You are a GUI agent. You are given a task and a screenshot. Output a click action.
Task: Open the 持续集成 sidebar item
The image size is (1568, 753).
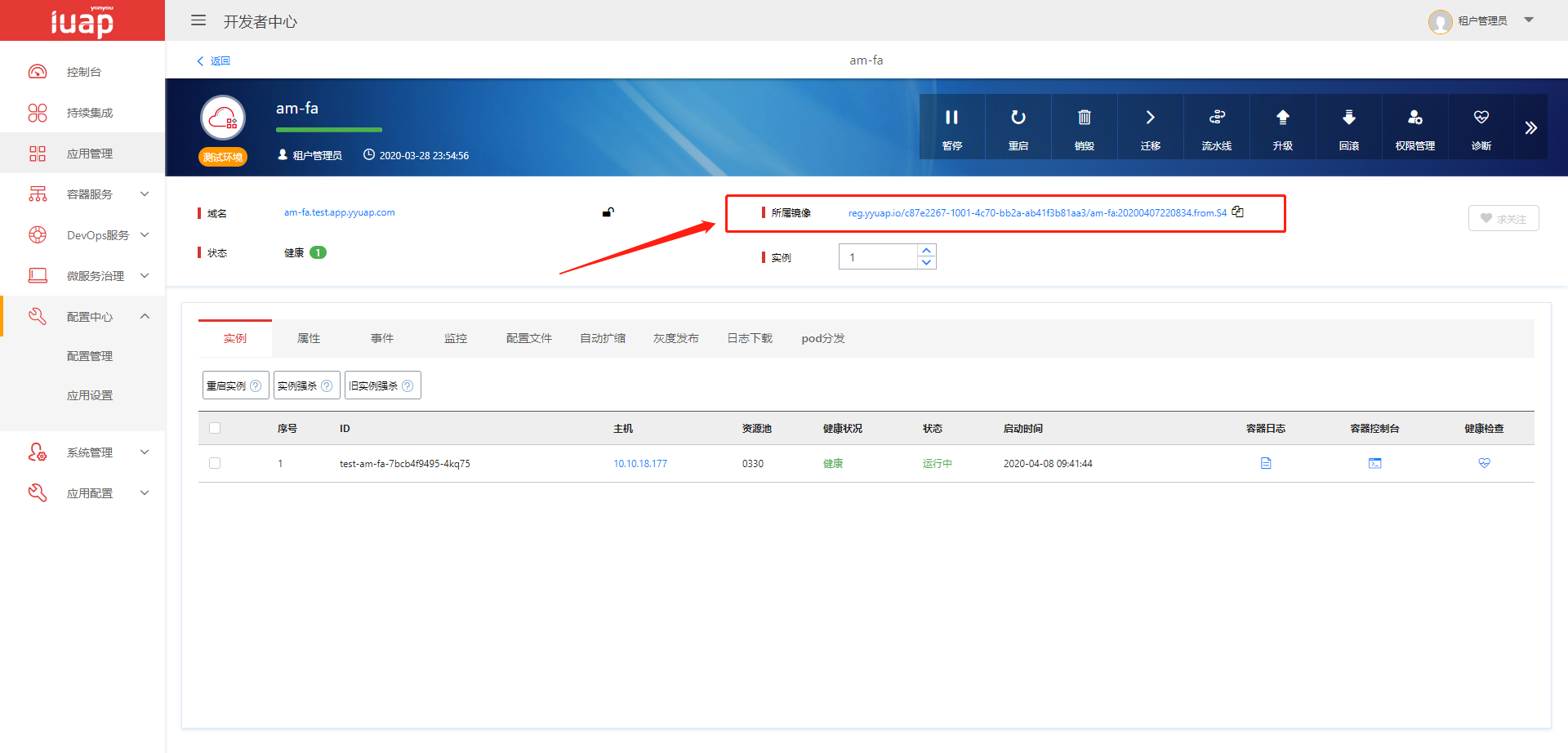point(82,113)
